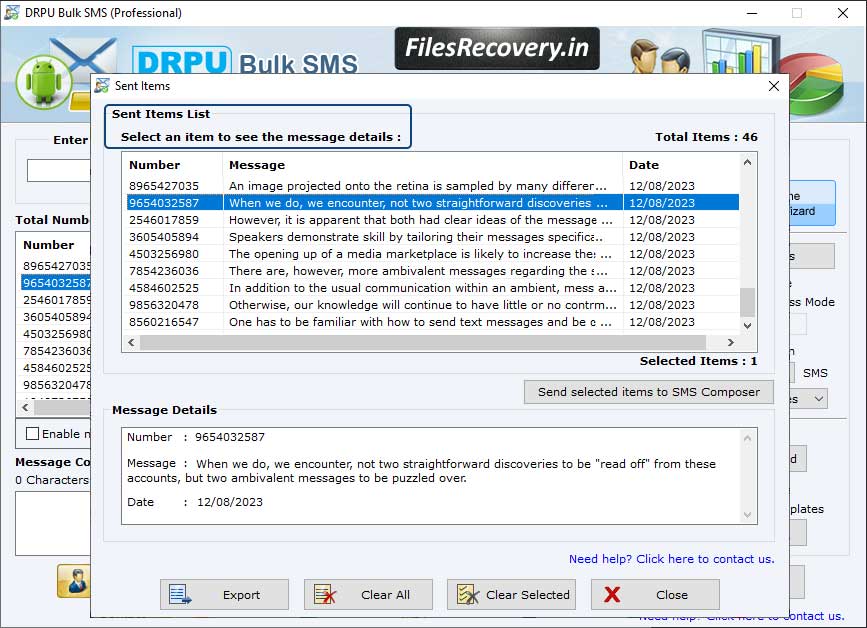Click the message composer text area in main window
867x628 pixels.
coord(53,523)
